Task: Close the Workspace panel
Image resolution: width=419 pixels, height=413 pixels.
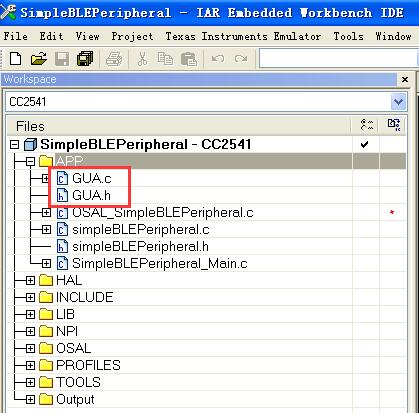Action: point(405,80)
